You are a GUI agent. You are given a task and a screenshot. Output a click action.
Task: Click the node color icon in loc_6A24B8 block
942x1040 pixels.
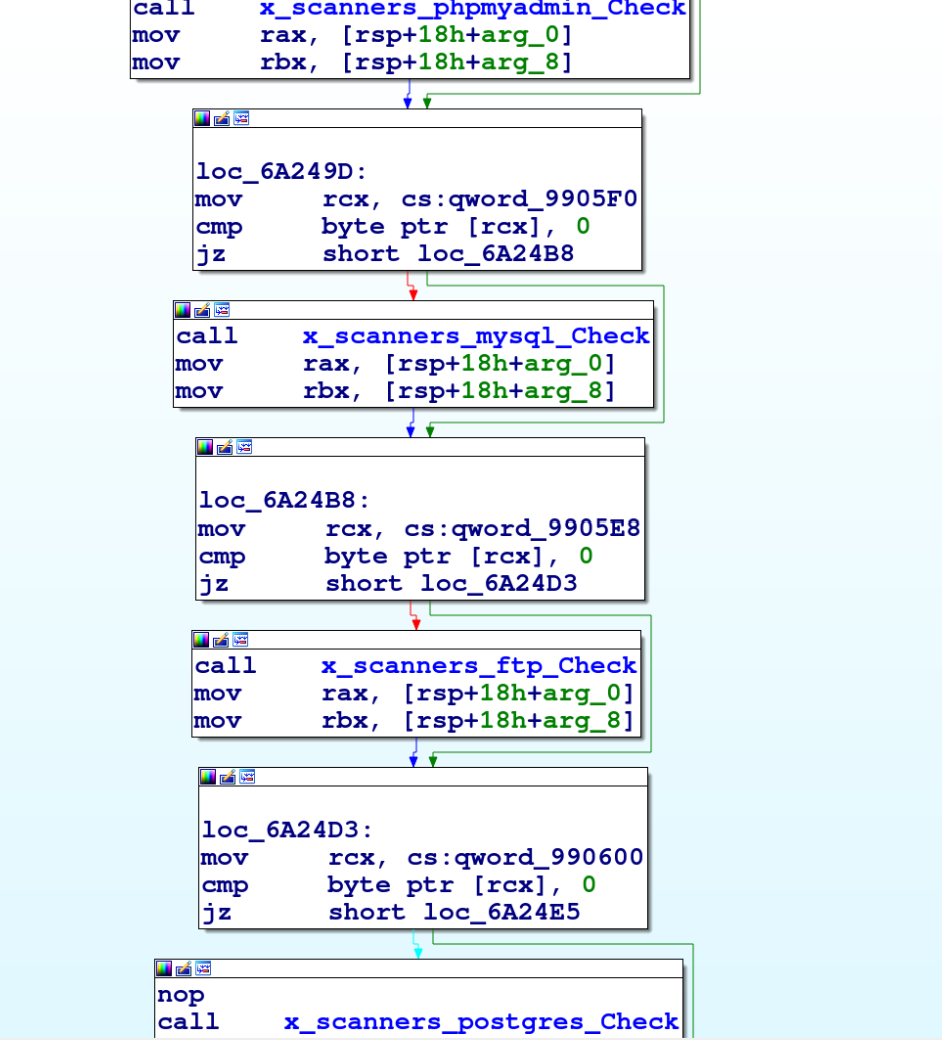(x=205, y=447)
